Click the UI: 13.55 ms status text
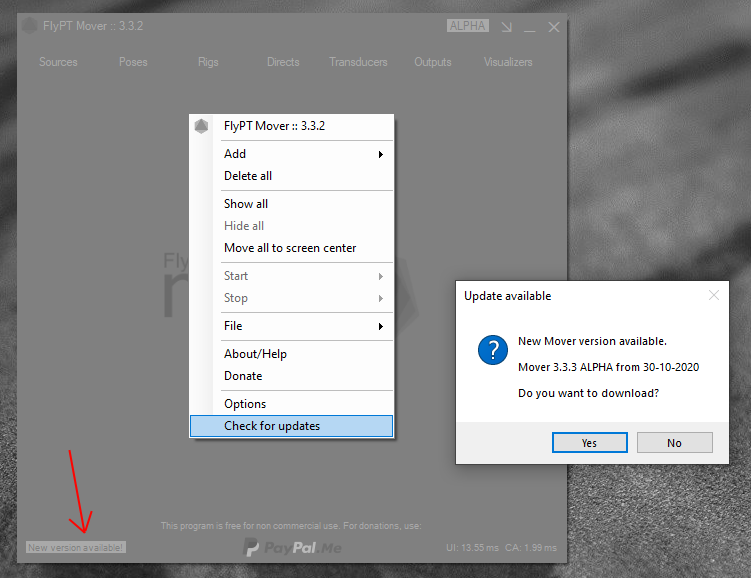 [x=472, y=547]
